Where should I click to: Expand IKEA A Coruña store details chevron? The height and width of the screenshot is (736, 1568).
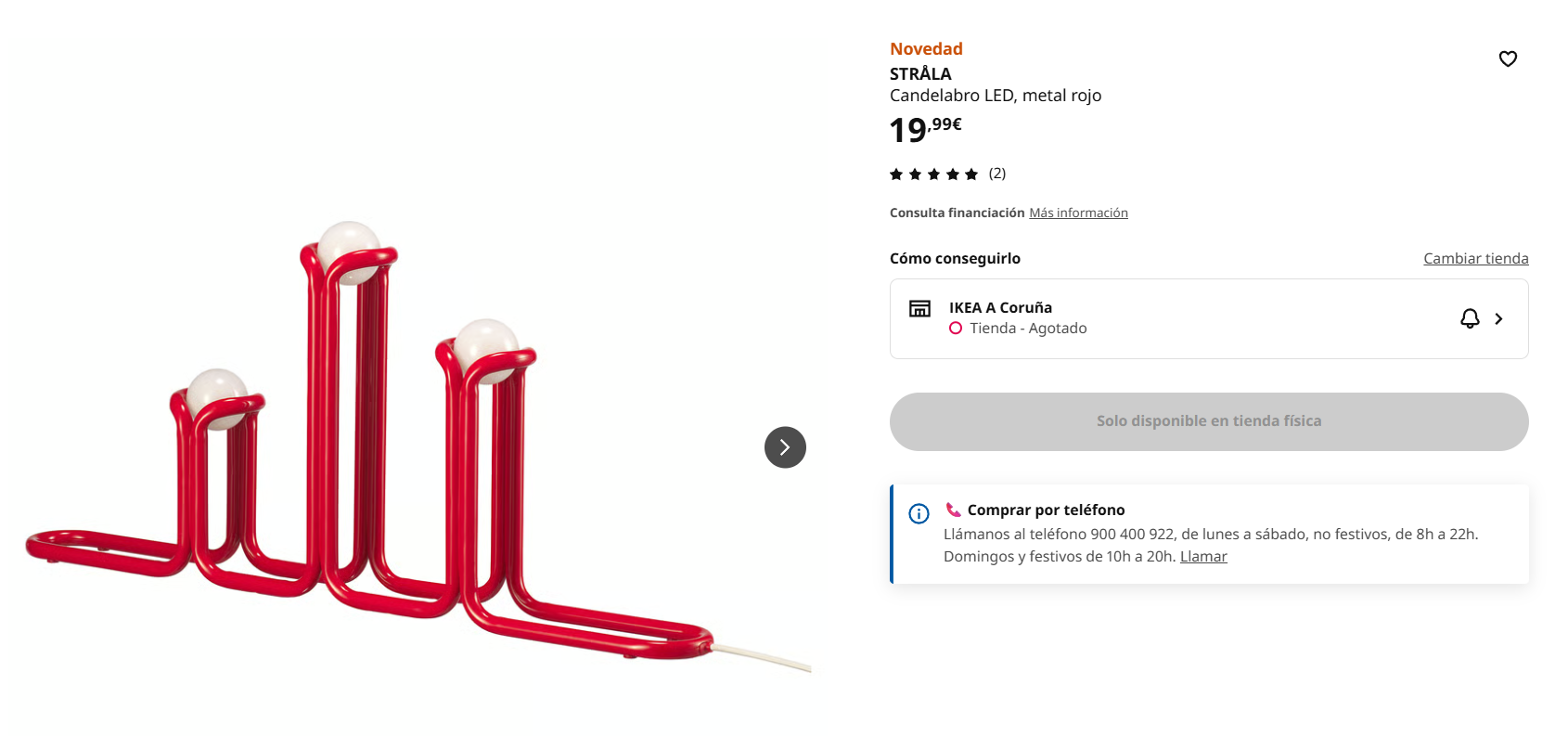tap(1498, 318)
